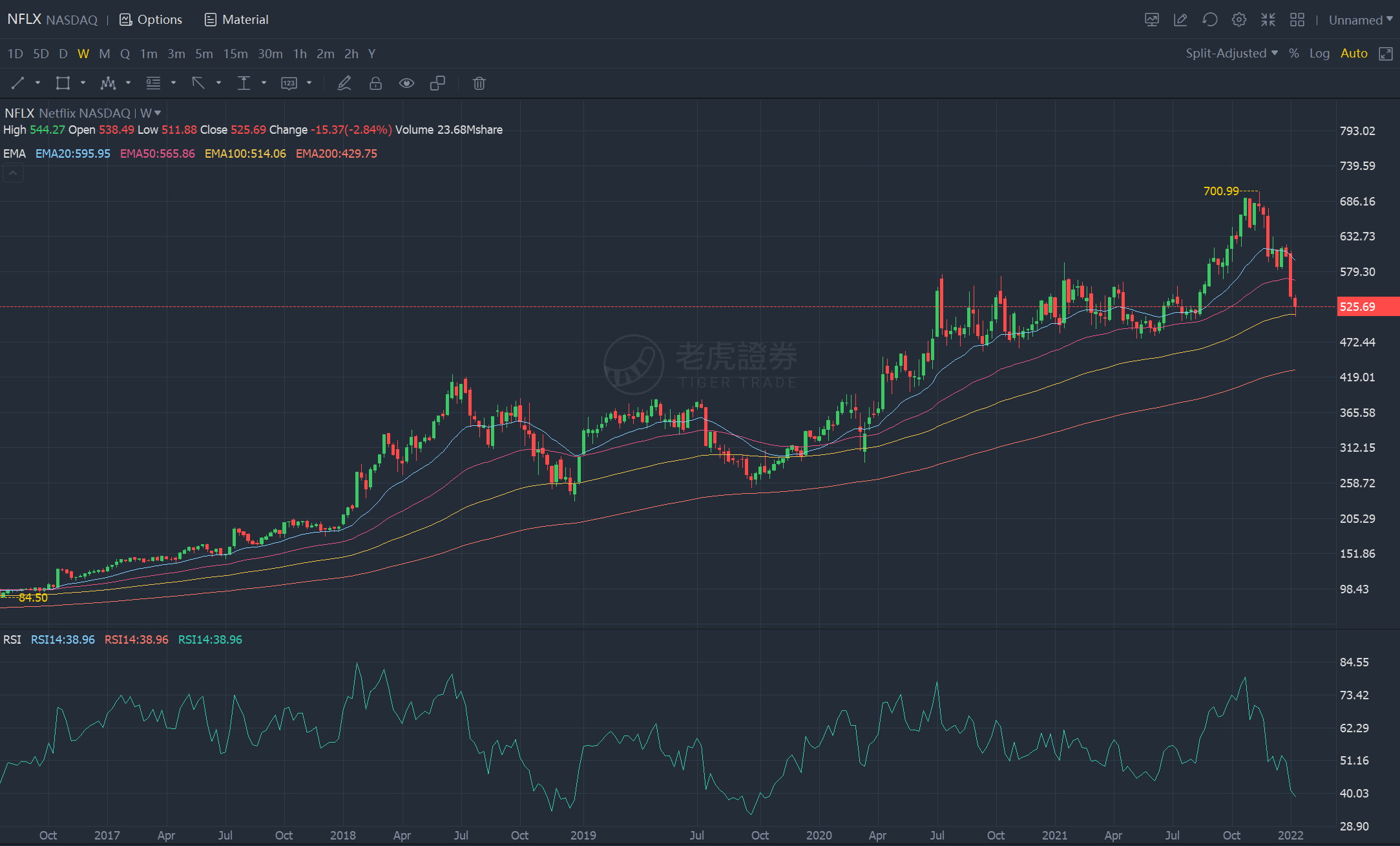
Task: Click the lock drawings icon
Action: (x=375, y=83)
